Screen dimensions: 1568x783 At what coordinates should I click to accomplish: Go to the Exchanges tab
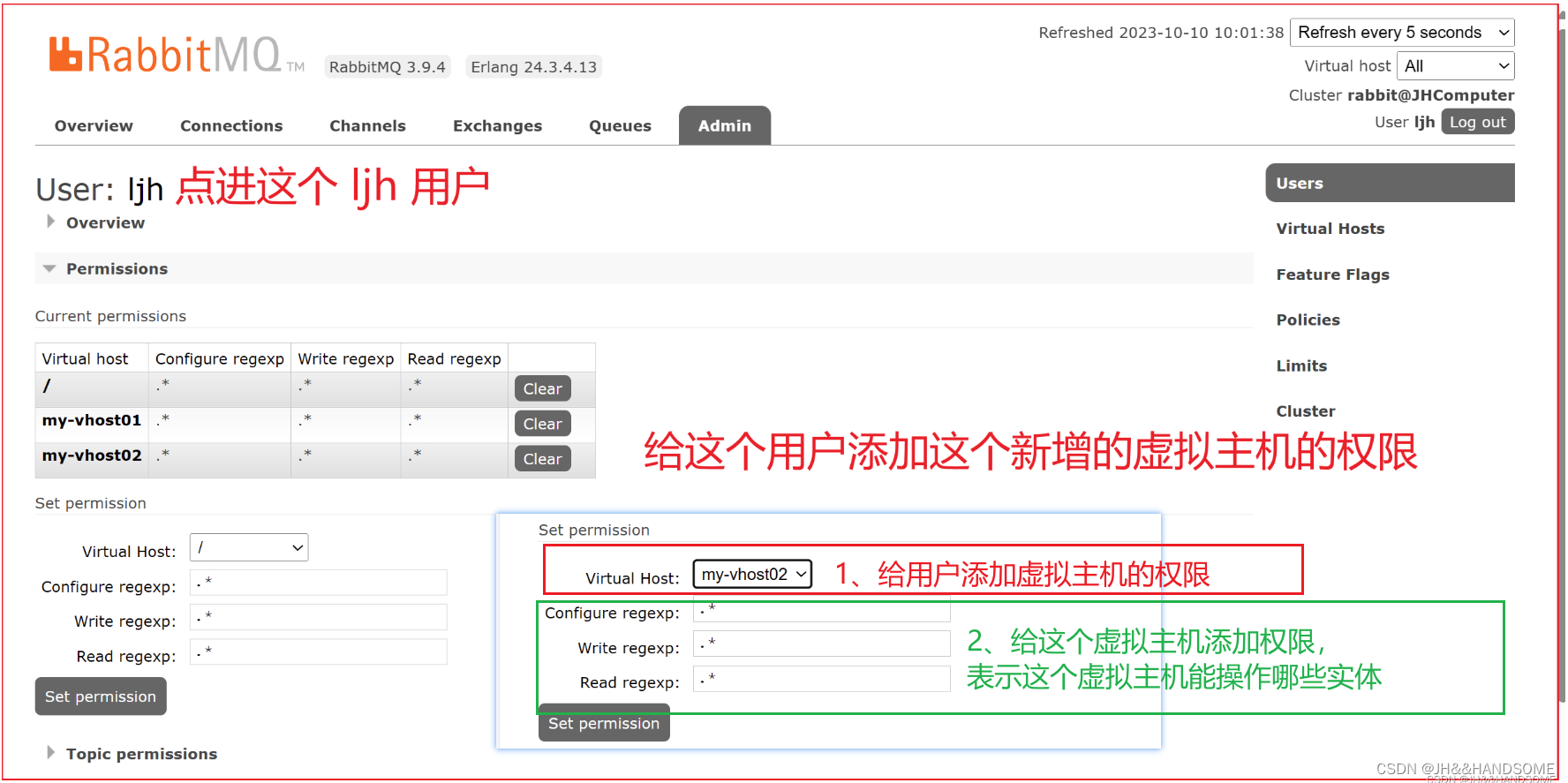[497, 125]
